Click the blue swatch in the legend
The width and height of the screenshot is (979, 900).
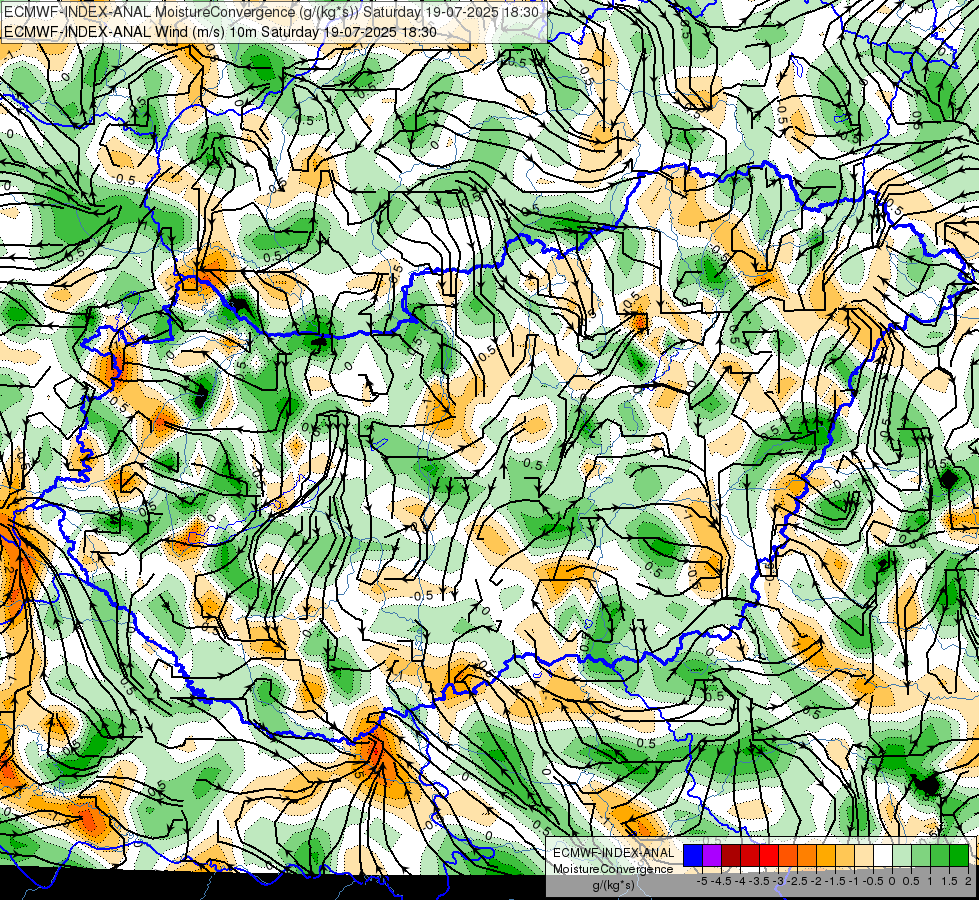click(693, 855)
